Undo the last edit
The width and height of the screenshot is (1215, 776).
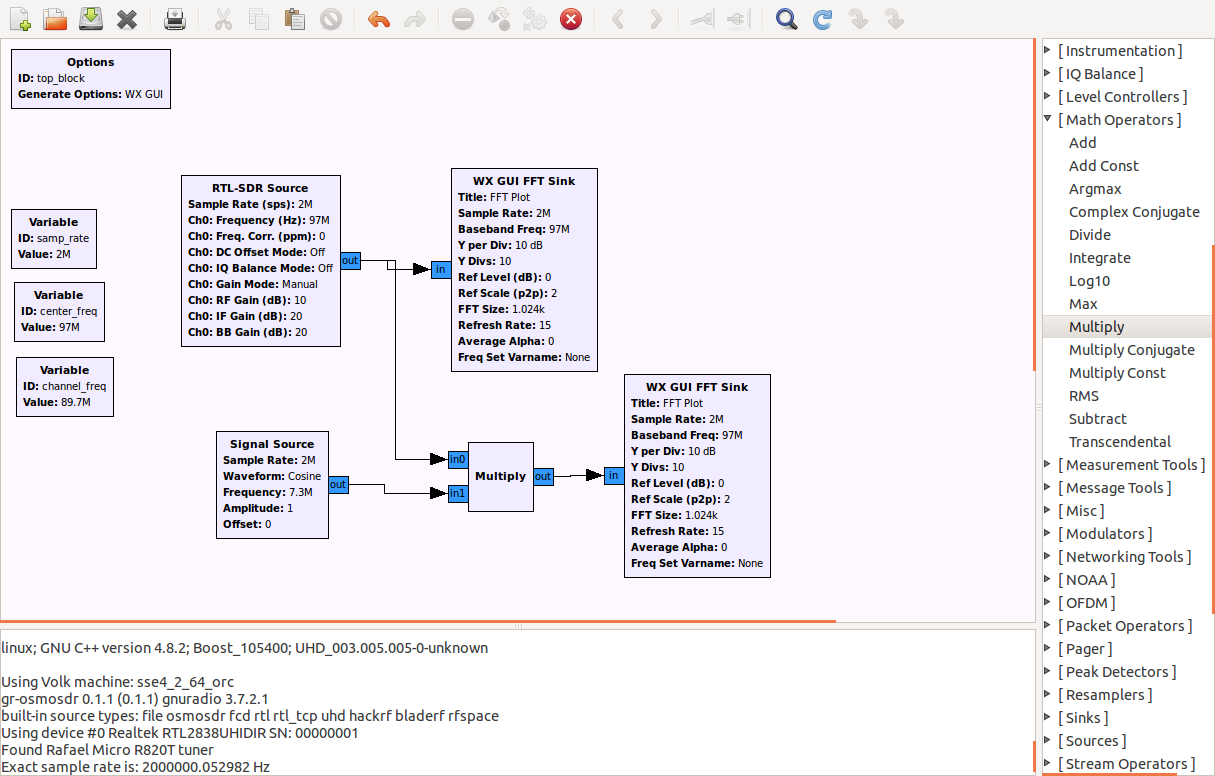point(378,19)
